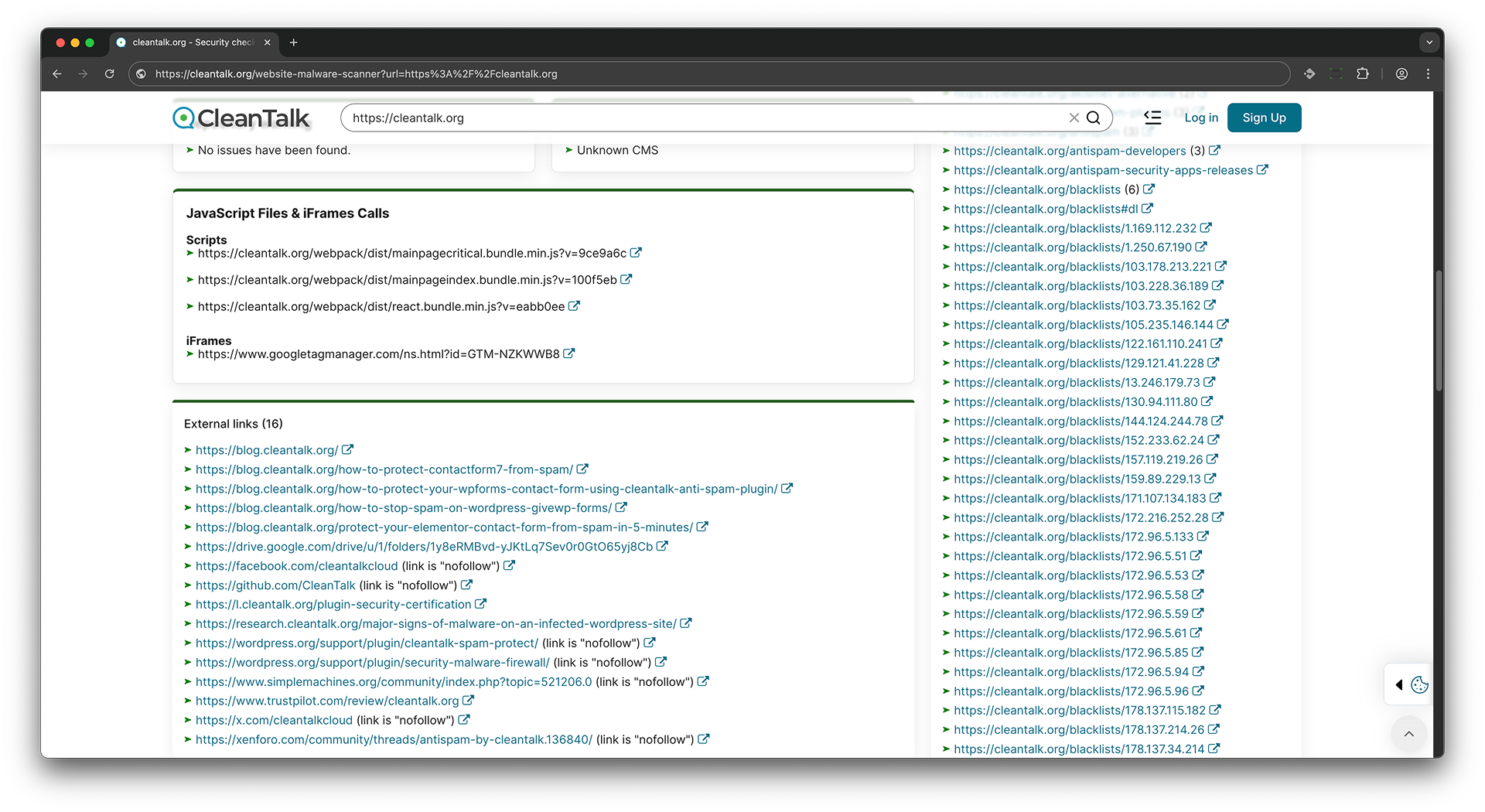Open wordpress.org cleantalk-spam-protect support link
Image resolution: width=1485 pixels, height=812 pixels.
tap(367, 643)
